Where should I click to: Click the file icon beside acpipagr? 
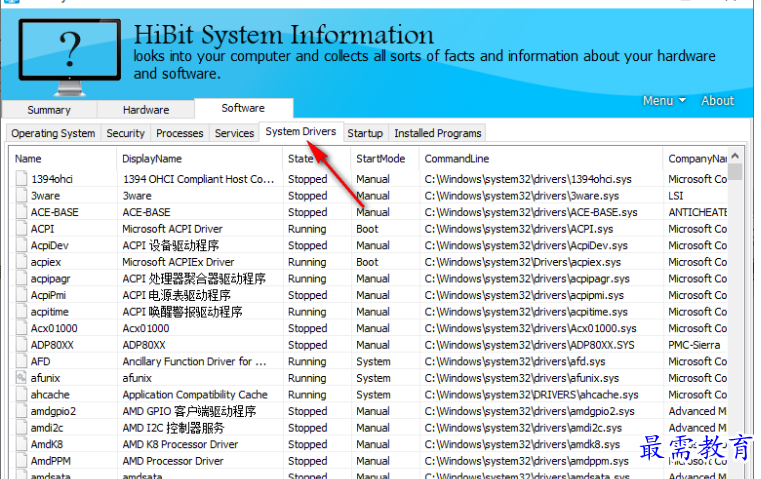[21, 278]
